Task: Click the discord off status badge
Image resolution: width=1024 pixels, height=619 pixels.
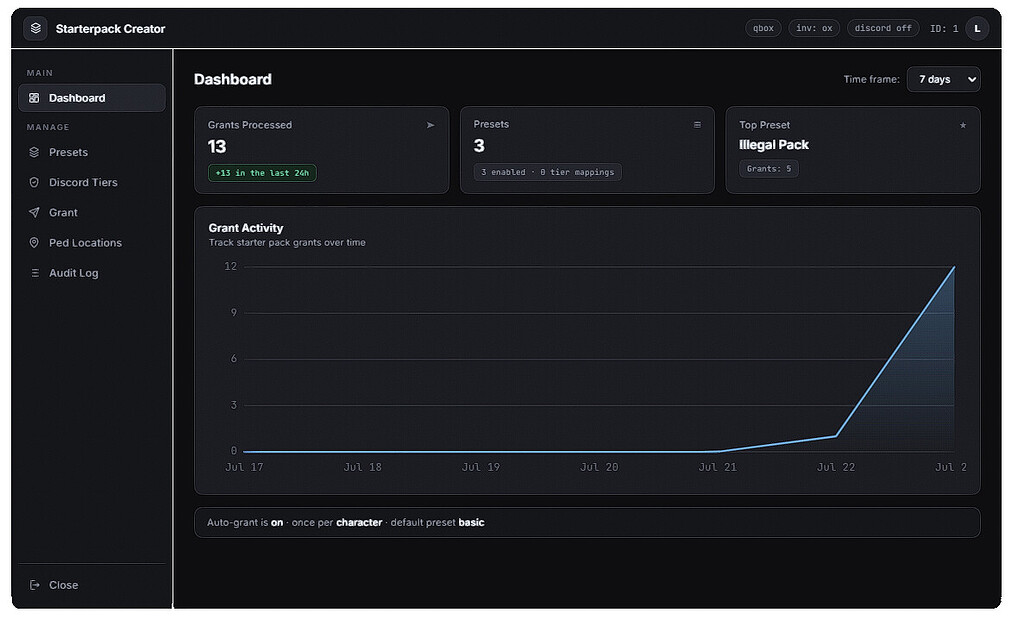Action: coord(882,28)
